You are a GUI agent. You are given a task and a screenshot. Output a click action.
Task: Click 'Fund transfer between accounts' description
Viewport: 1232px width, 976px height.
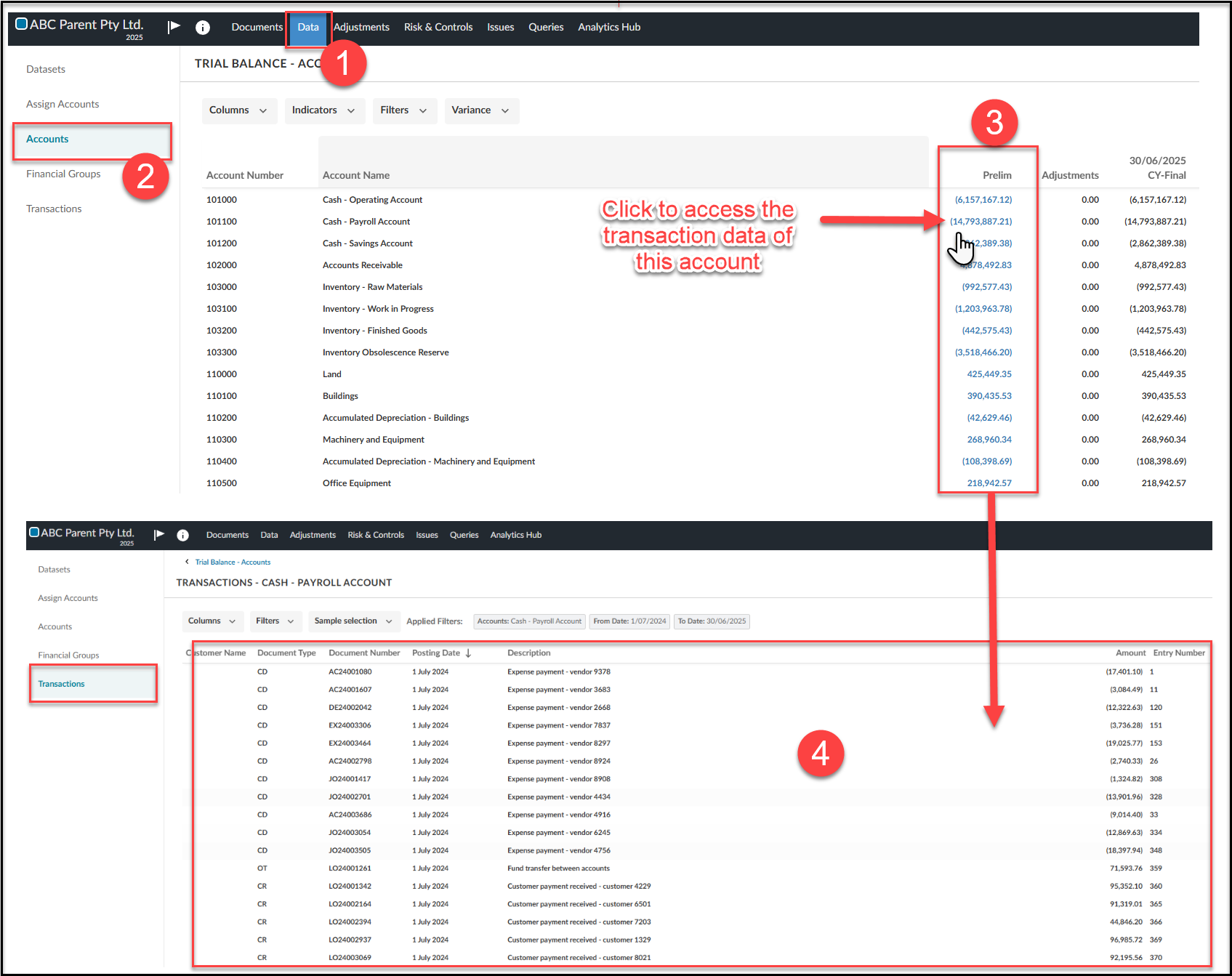click(558, 868)
